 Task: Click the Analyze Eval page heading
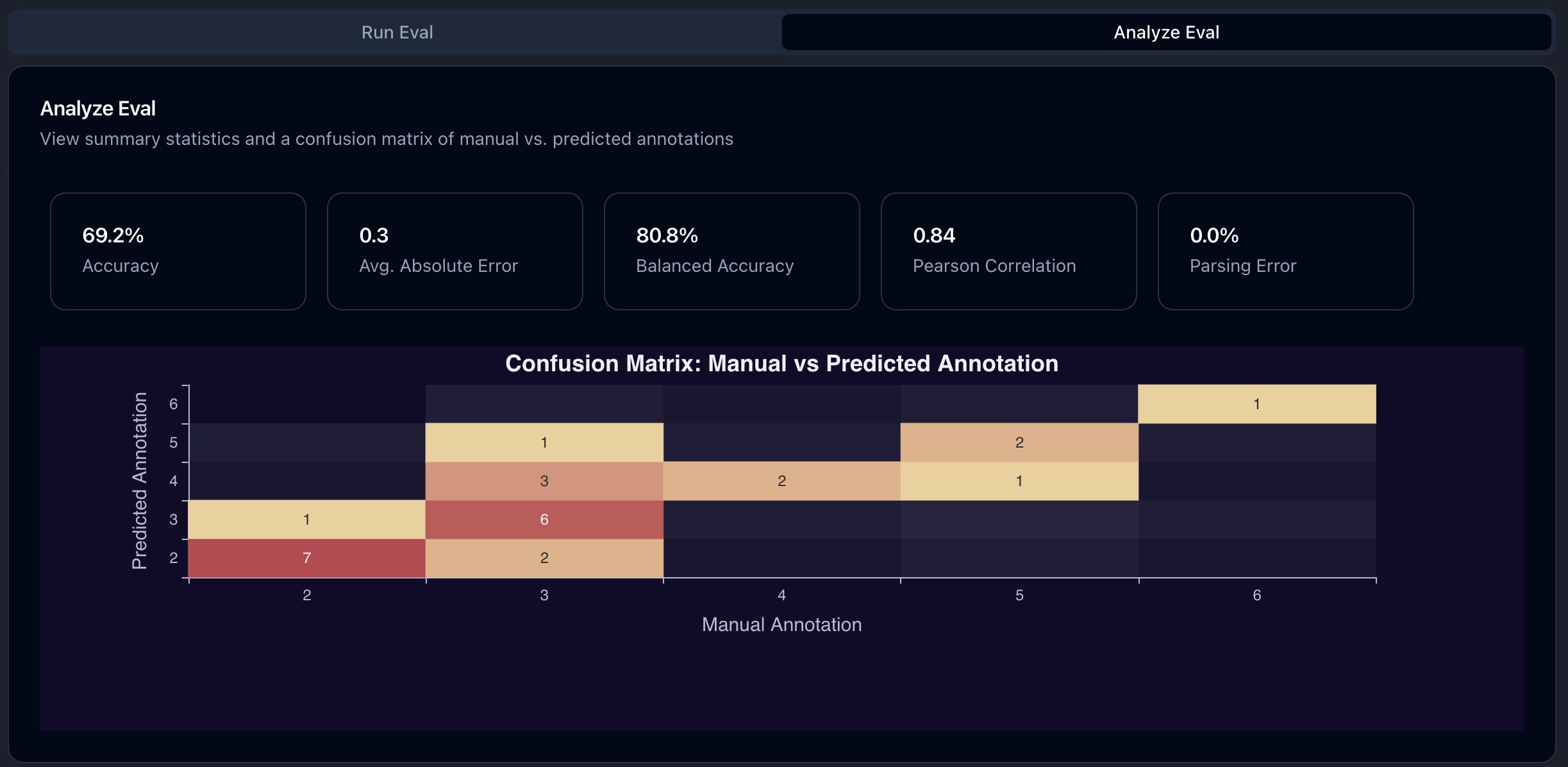97,108
